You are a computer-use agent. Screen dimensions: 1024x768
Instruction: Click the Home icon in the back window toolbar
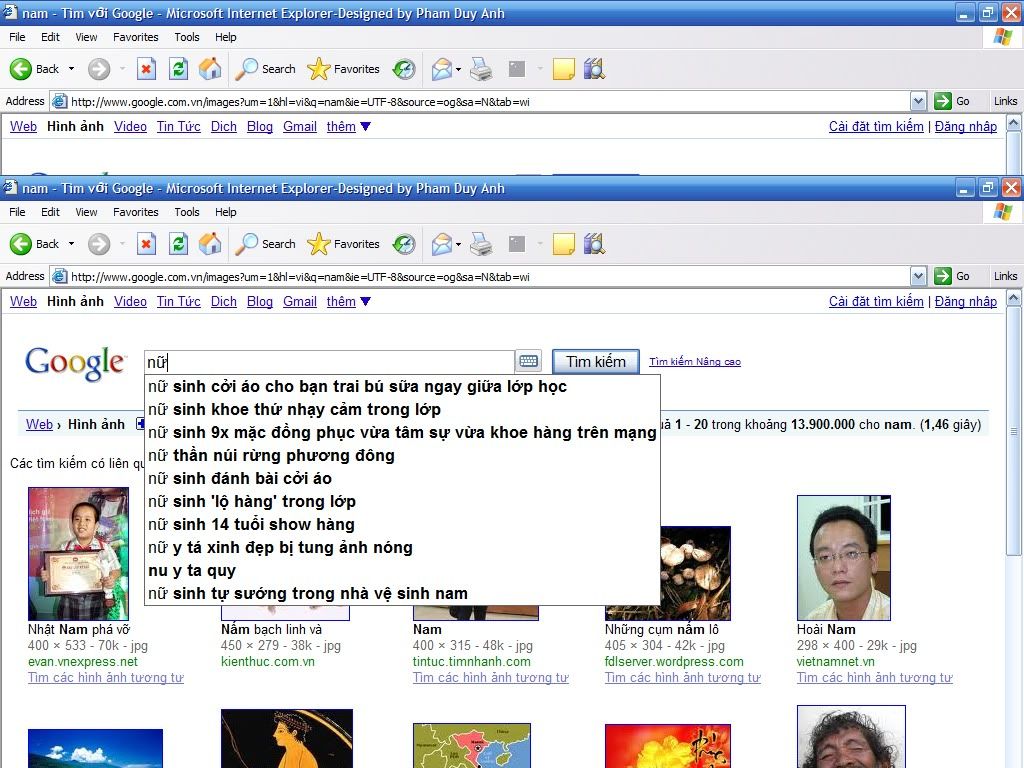point(210,69)
